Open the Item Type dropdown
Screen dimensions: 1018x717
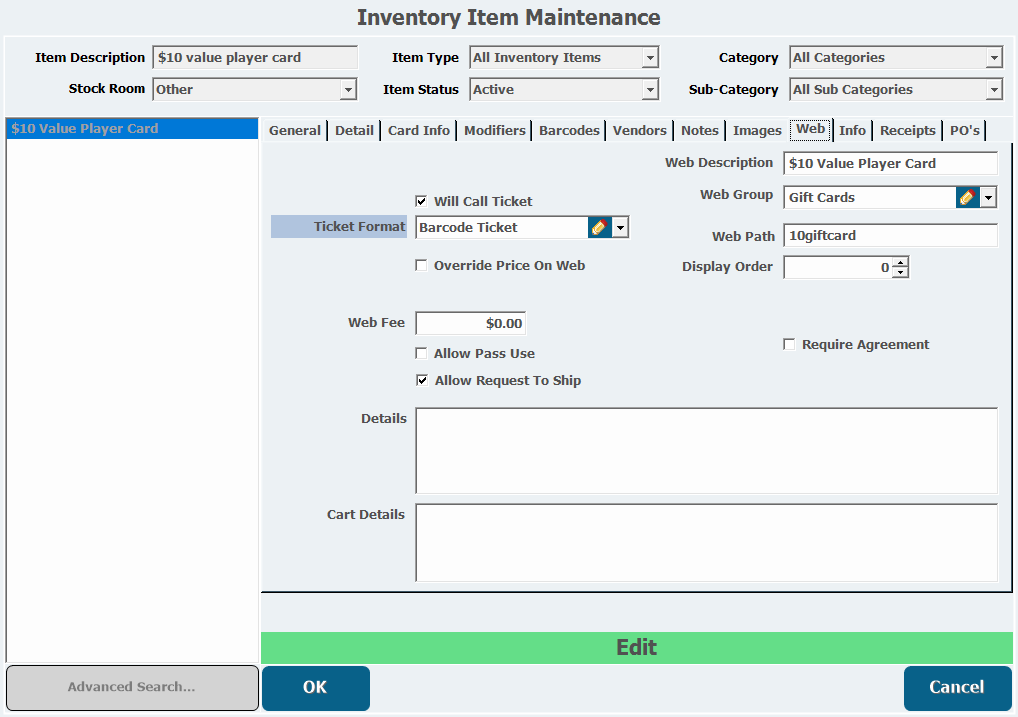tap(650, 59)
